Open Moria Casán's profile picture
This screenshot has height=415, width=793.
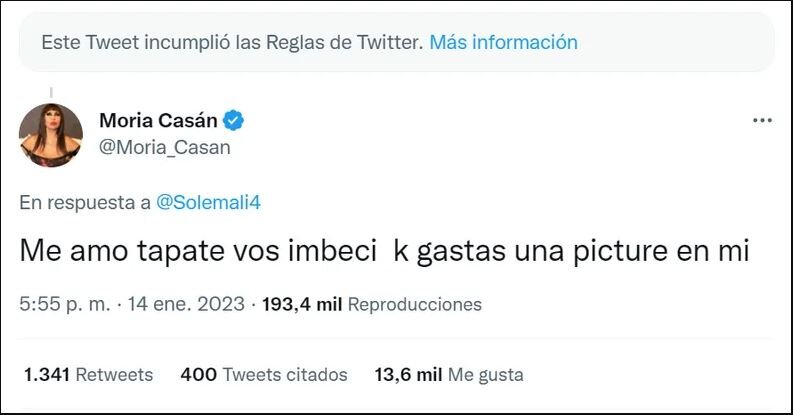(50, 134)
